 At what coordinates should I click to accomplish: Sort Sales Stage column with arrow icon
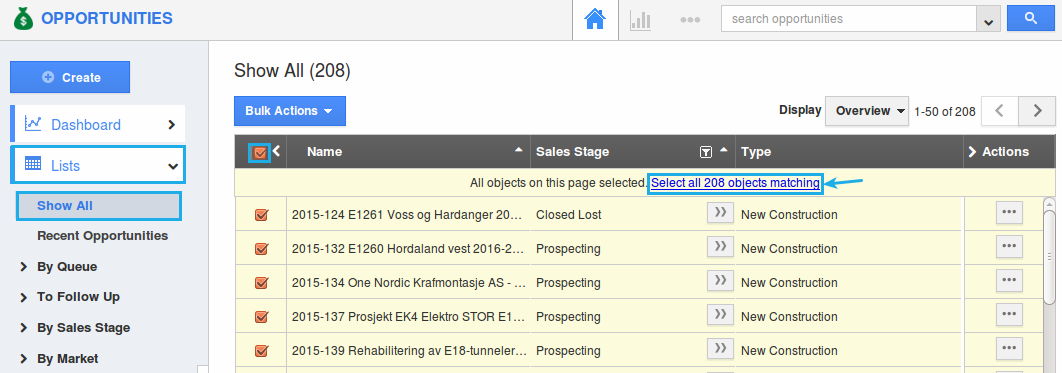(723, 149)
